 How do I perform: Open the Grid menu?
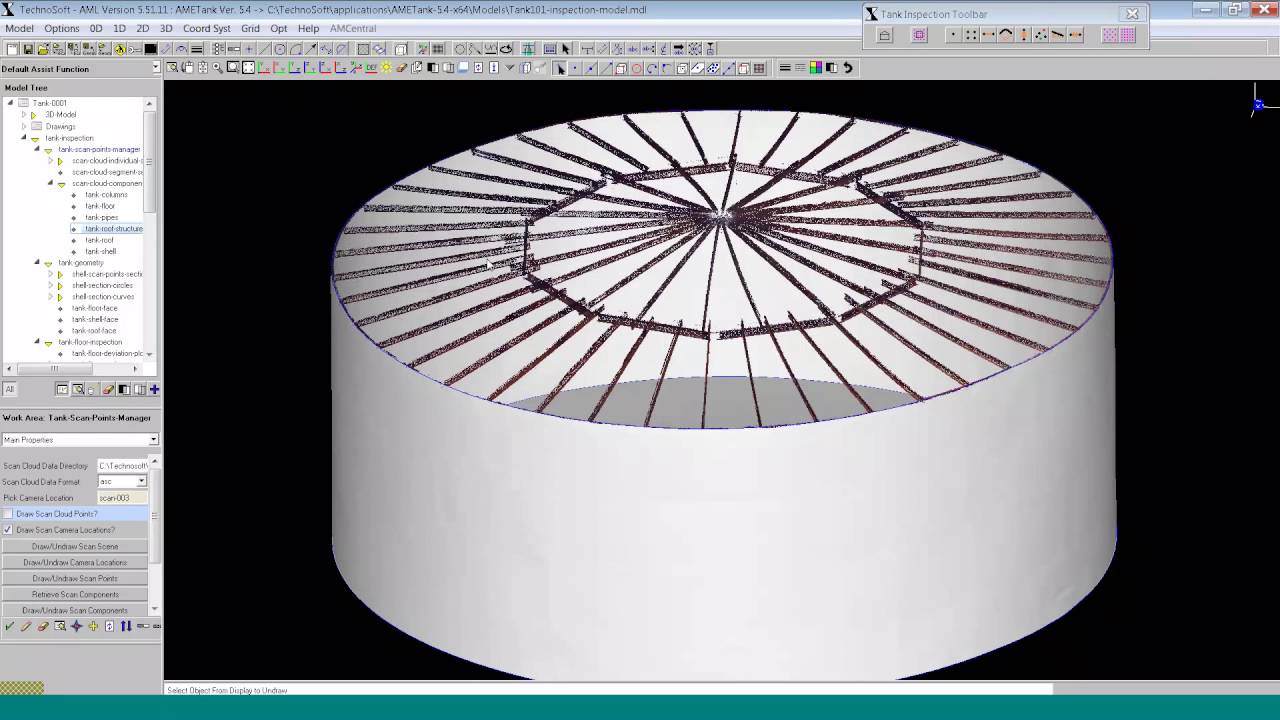250,28
